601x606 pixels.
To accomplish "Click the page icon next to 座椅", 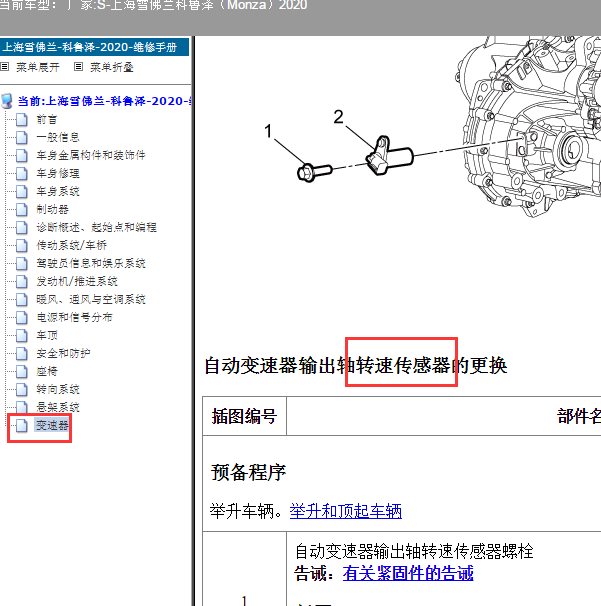I will [22, 371].
